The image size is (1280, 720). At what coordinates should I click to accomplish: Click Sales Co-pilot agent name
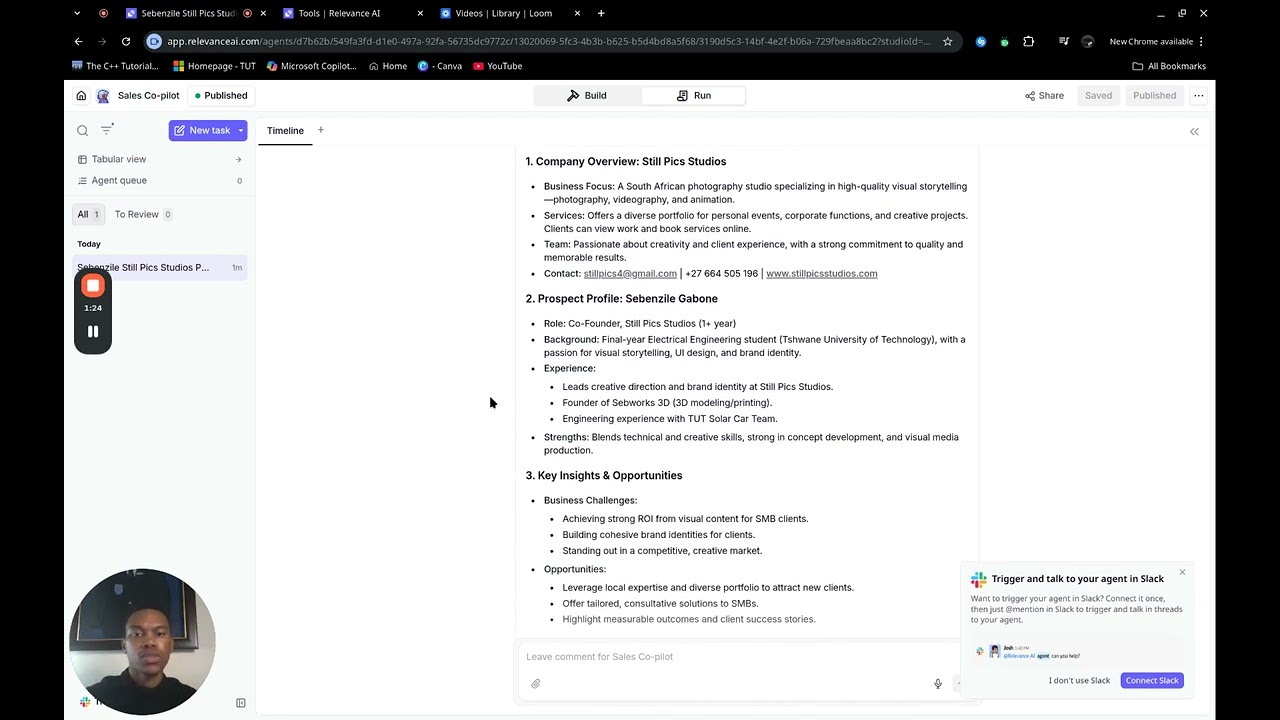[148, 96]
